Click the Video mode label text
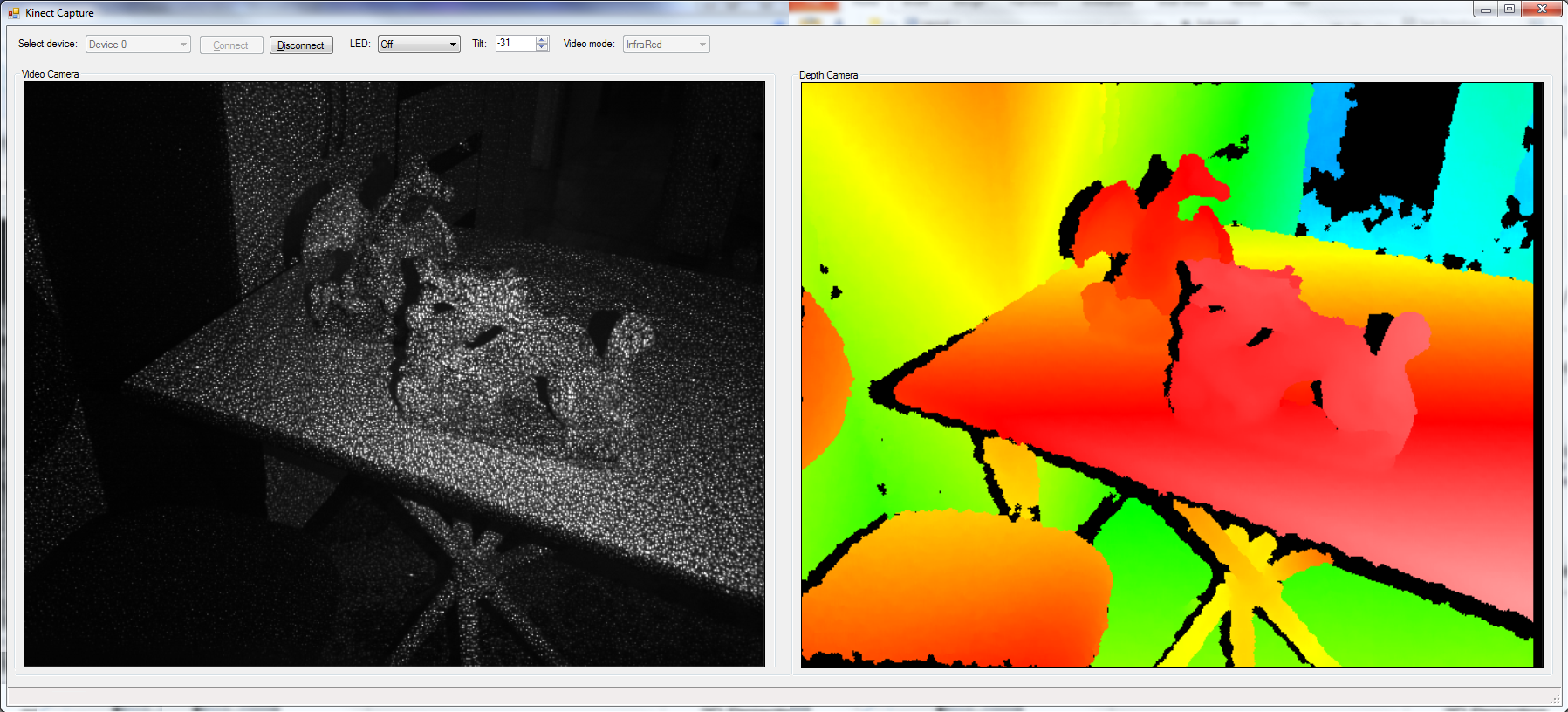The width and height of the screenshot is (1568, 712). tap(589, 44)
